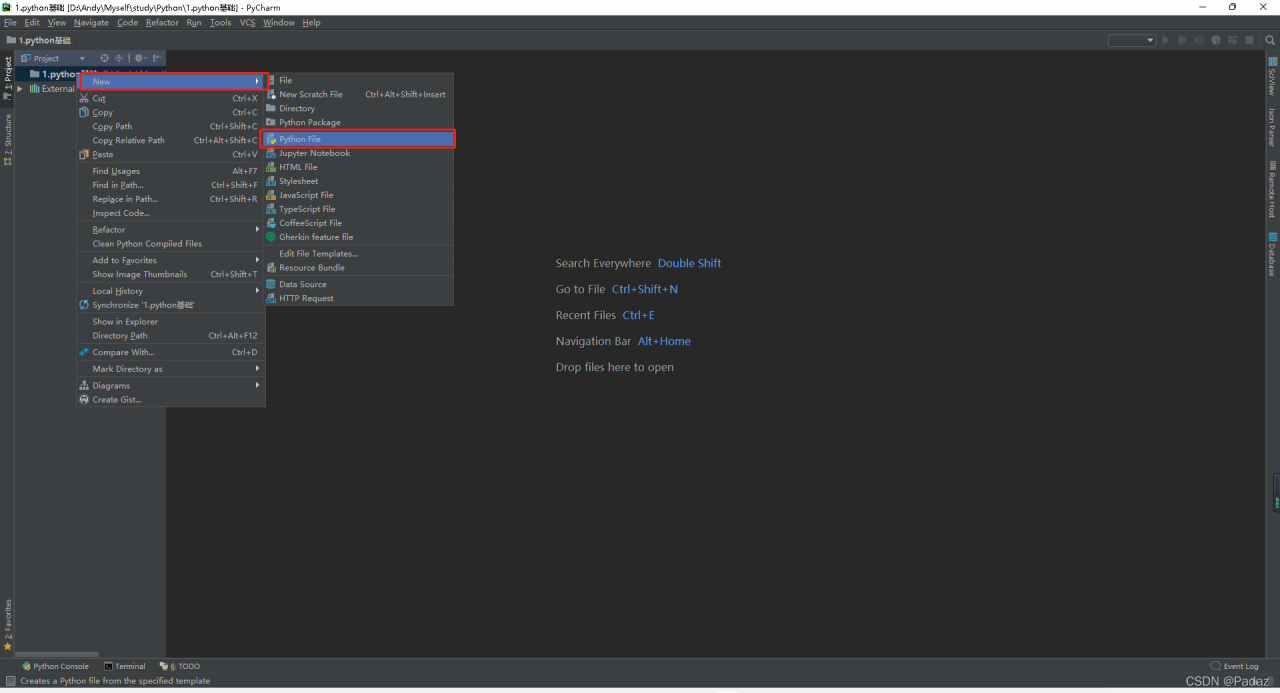Viewport: 1280px width, 693px height.
Task: Click the 1: Project tool window tab
Action: 8,79
